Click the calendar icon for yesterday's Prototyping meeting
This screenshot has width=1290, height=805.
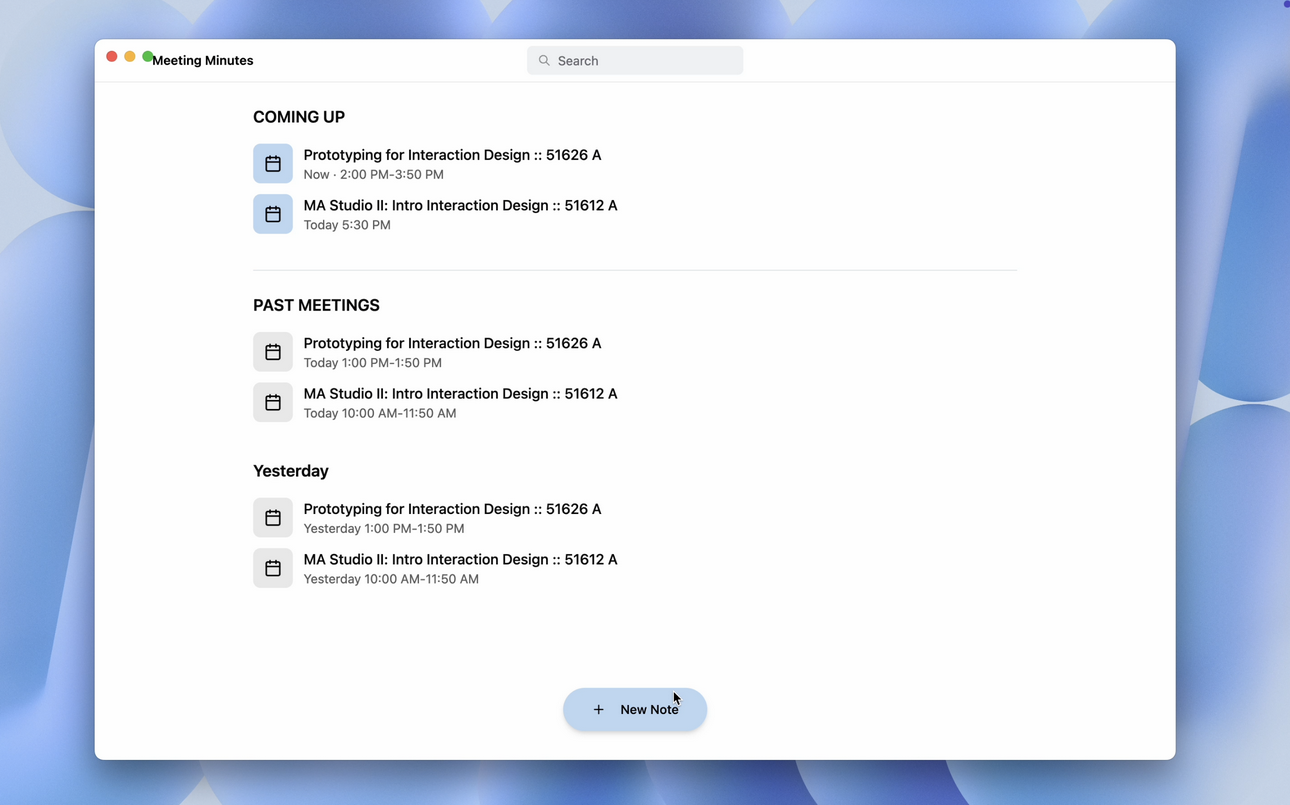[273, 517]
